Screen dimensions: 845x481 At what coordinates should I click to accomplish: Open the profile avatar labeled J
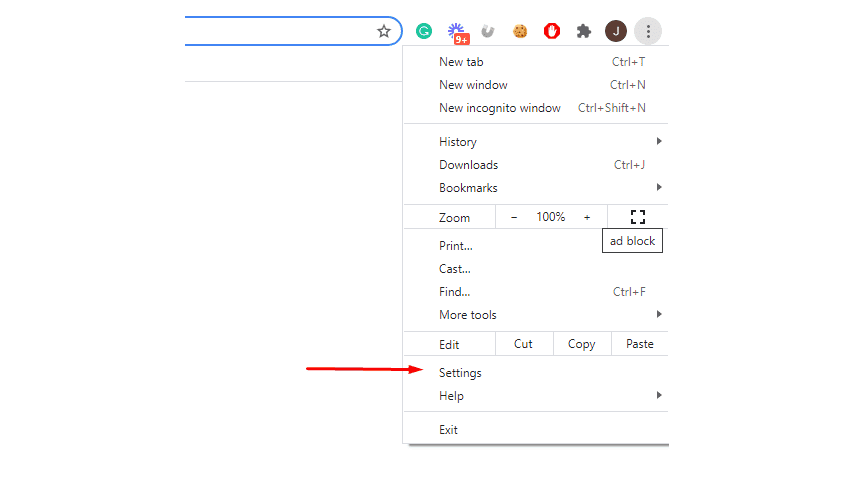pos(615,31)
